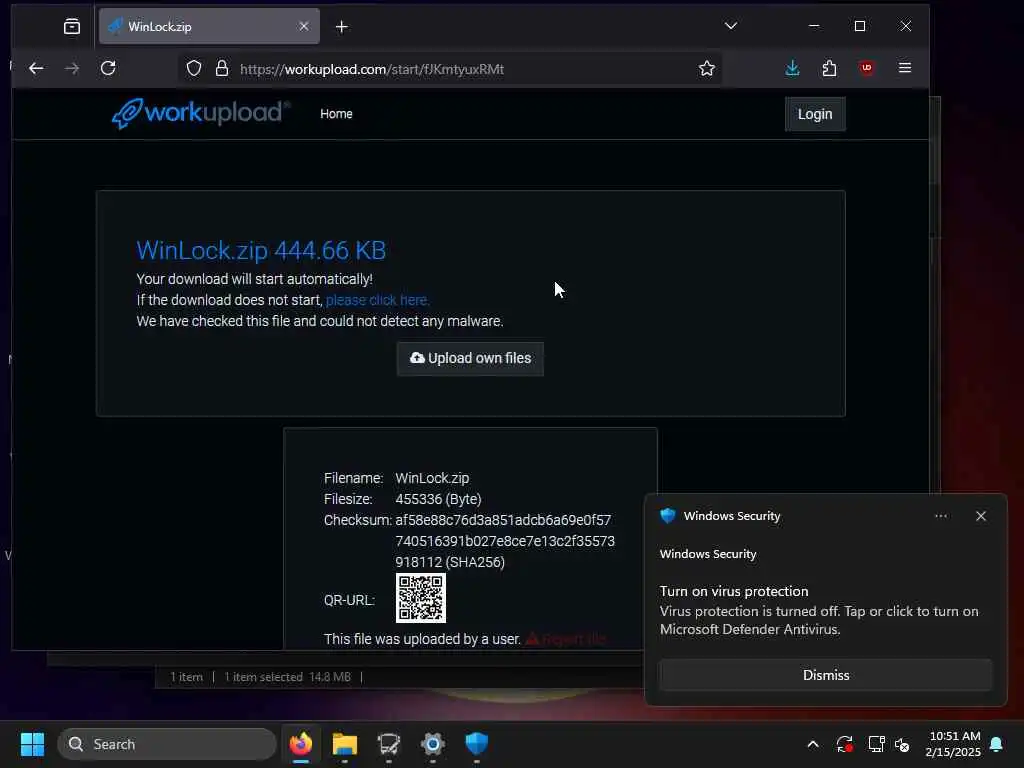Go to the Home menu item
Viewport: 1024px width, 768px height.
pos(336,114)
